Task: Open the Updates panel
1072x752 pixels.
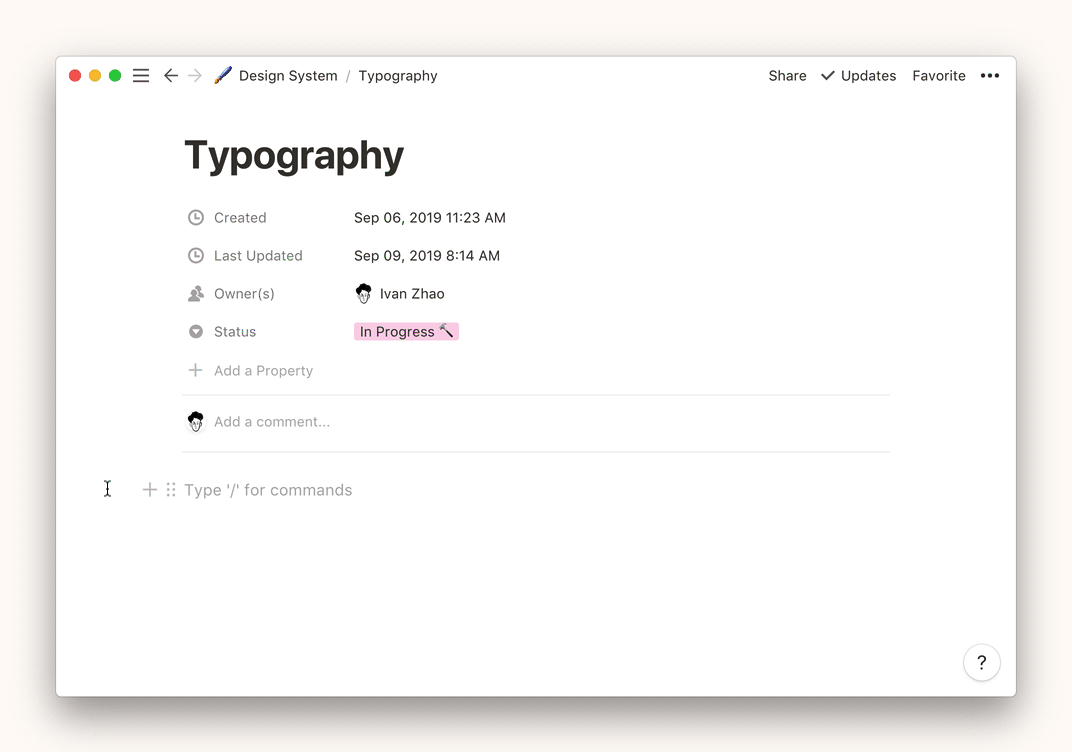Action: tap(858, 76)
